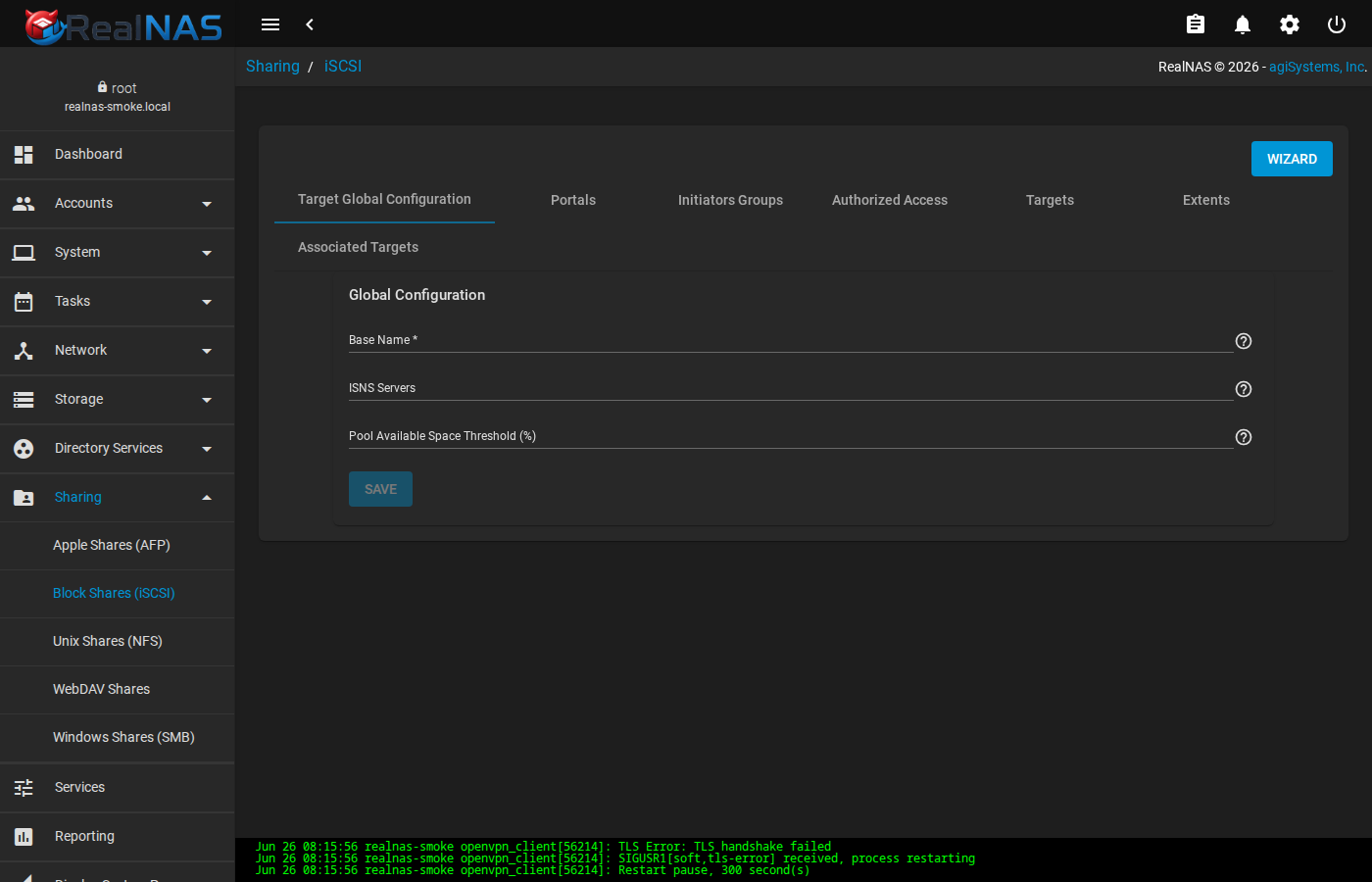The width and height of the screenshot is (1372, 882).
Task: Click the Storage icon in sidebar
Action: (x=24, y=399)
